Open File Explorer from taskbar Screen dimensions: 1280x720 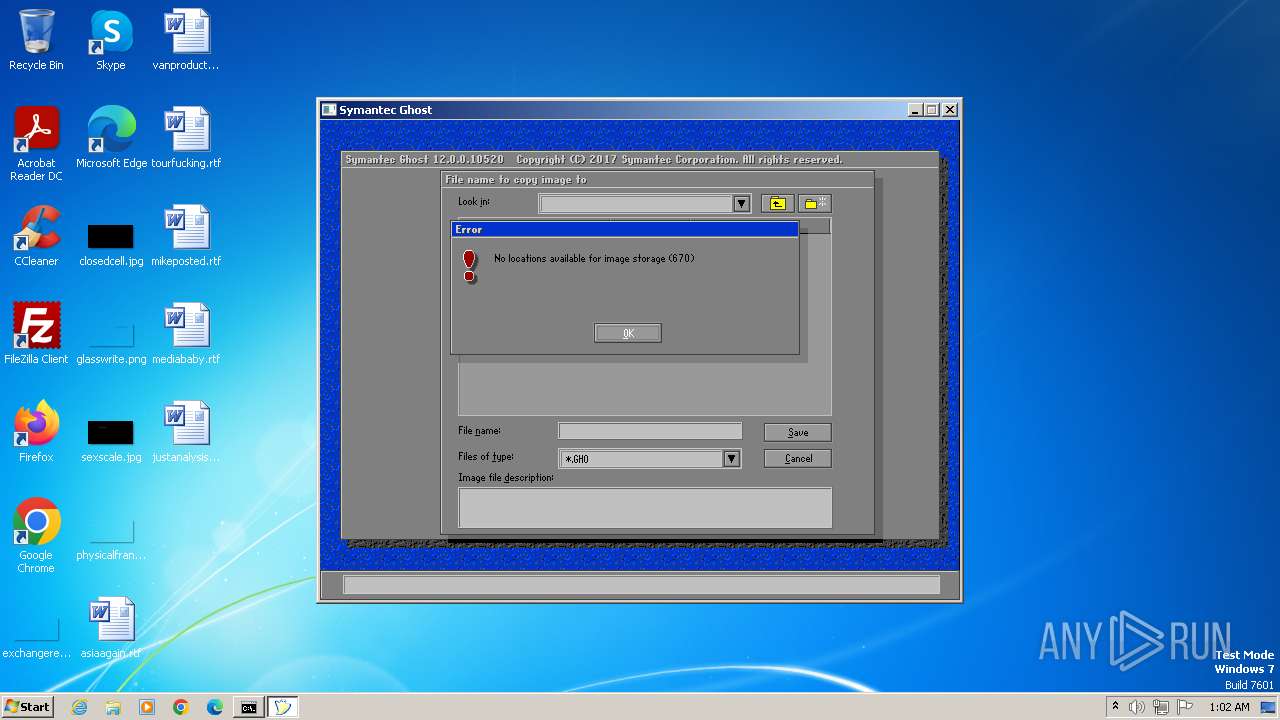tap(113, 707)
